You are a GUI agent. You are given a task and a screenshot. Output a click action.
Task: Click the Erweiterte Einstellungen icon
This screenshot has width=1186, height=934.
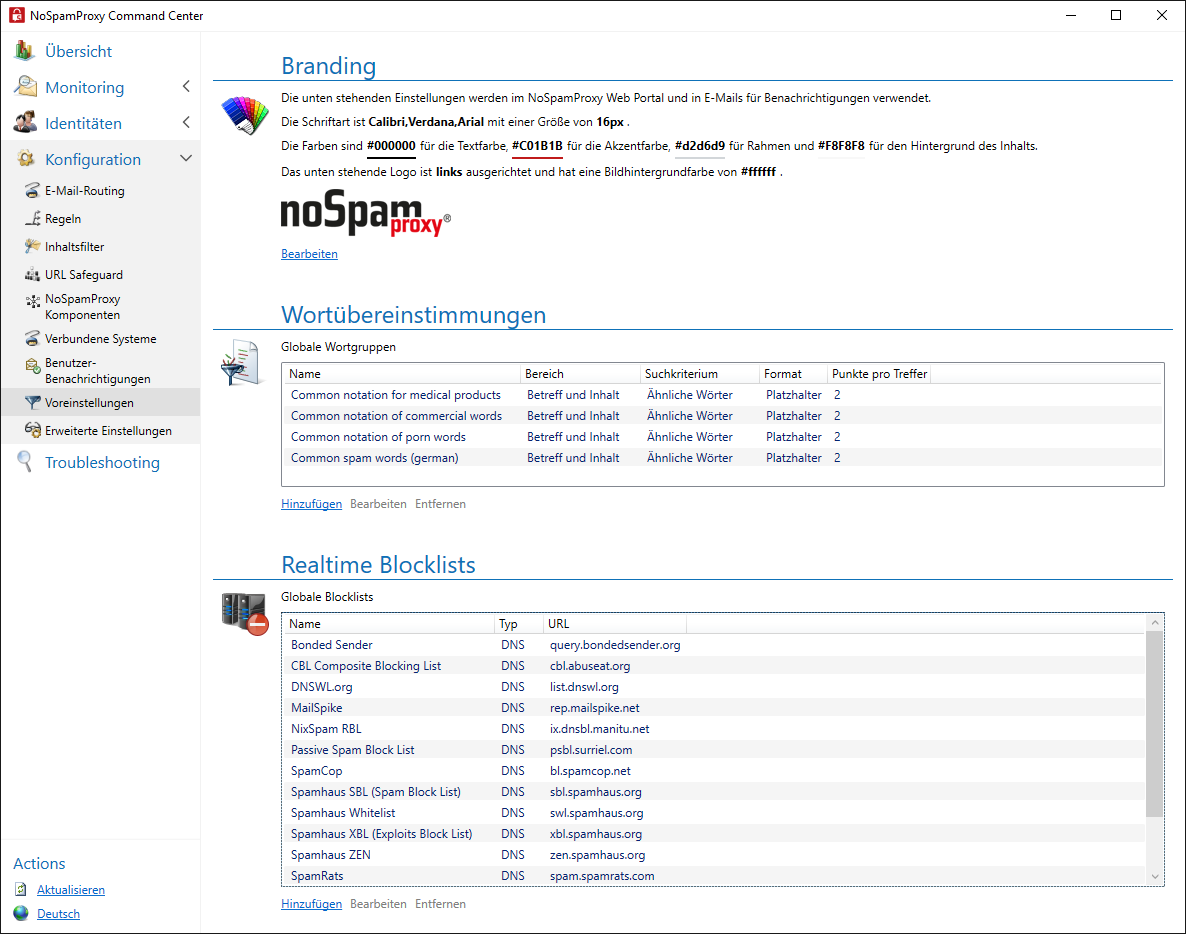[33, 430]
